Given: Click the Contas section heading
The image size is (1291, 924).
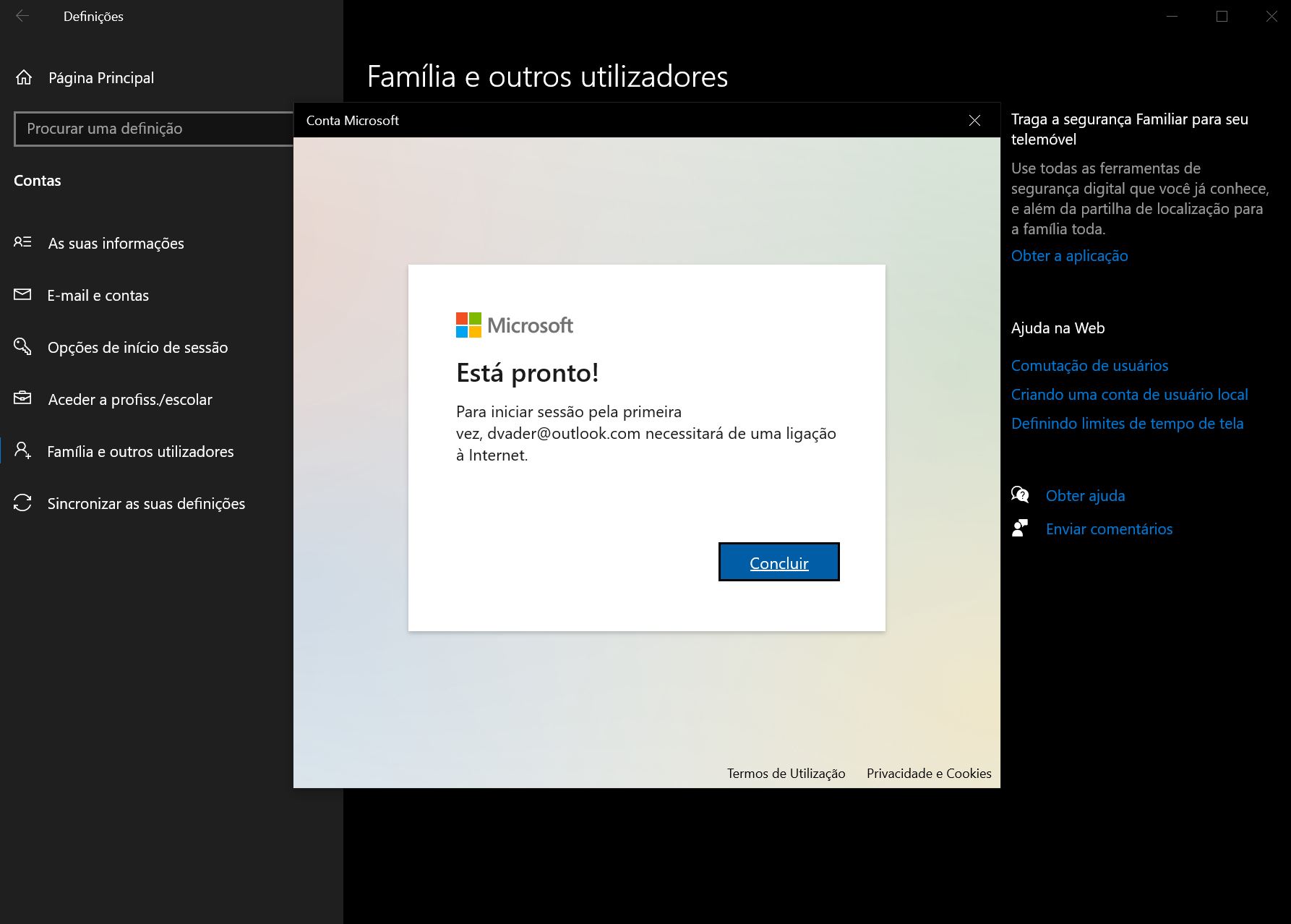Looking at the screenshot, I should pos(38,180).
